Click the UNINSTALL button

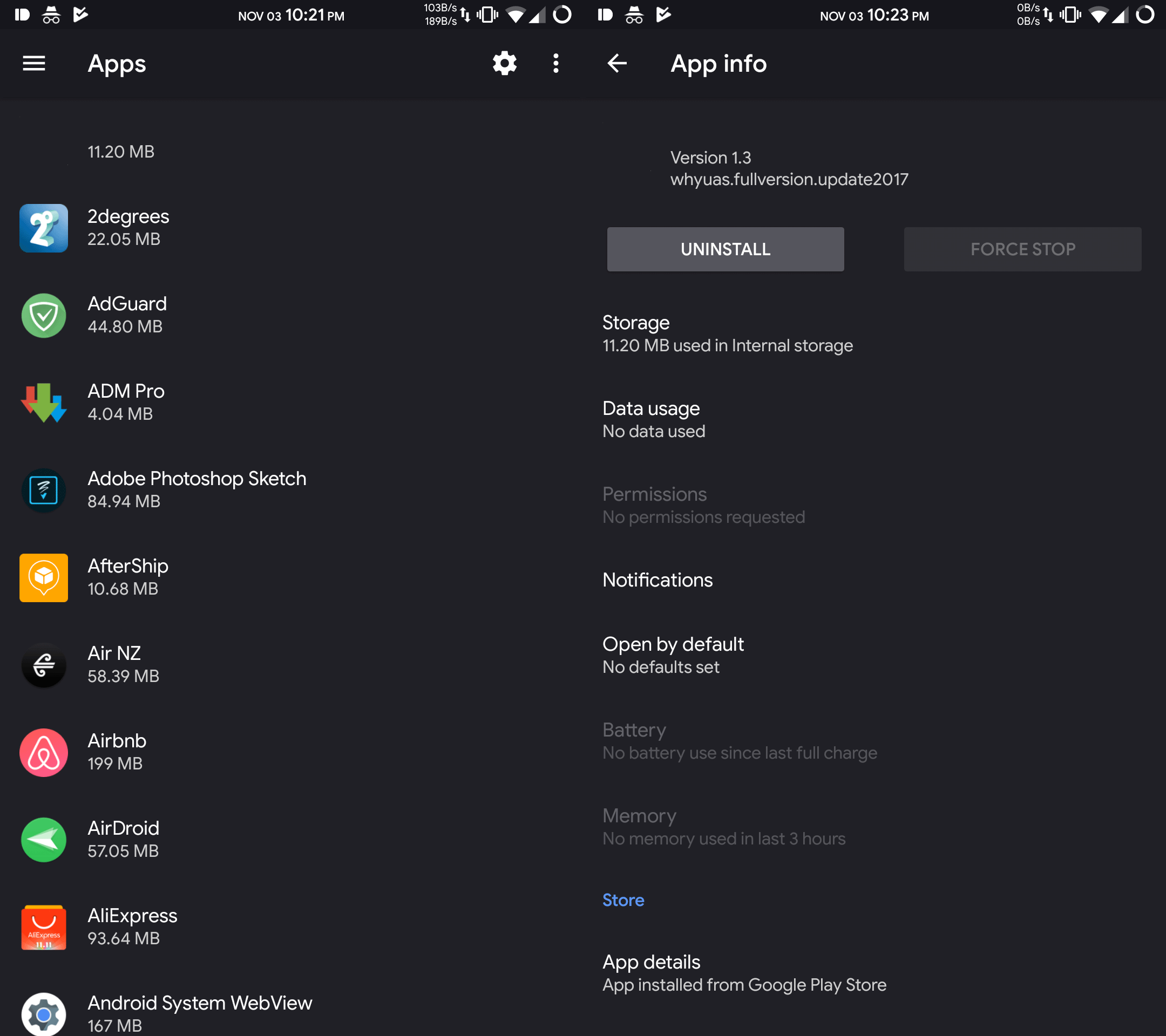[726, 249]
